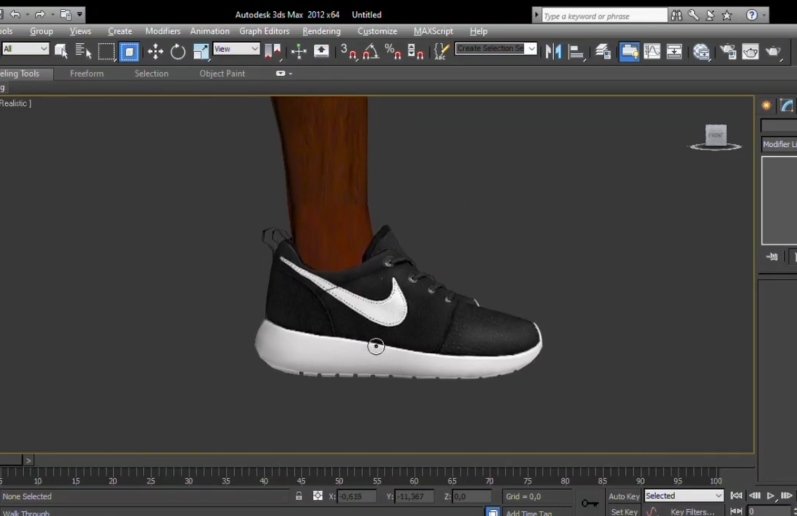Open the 'View' reference coordinate dropdown
This screenshot has width=797, height=516.
[x=236, y=49]
